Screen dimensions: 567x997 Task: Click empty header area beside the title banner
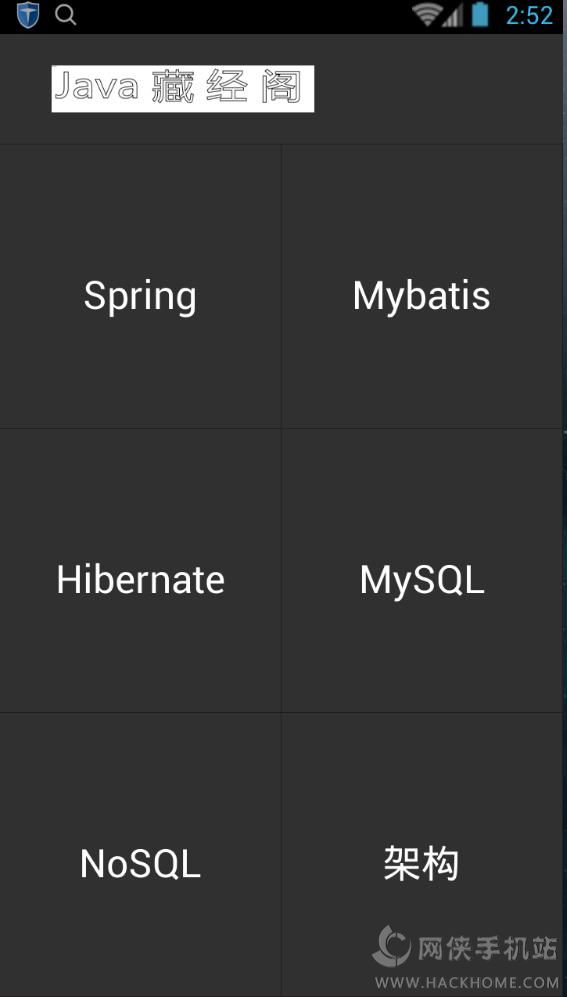pyautogui.click(x=439, y=89)
